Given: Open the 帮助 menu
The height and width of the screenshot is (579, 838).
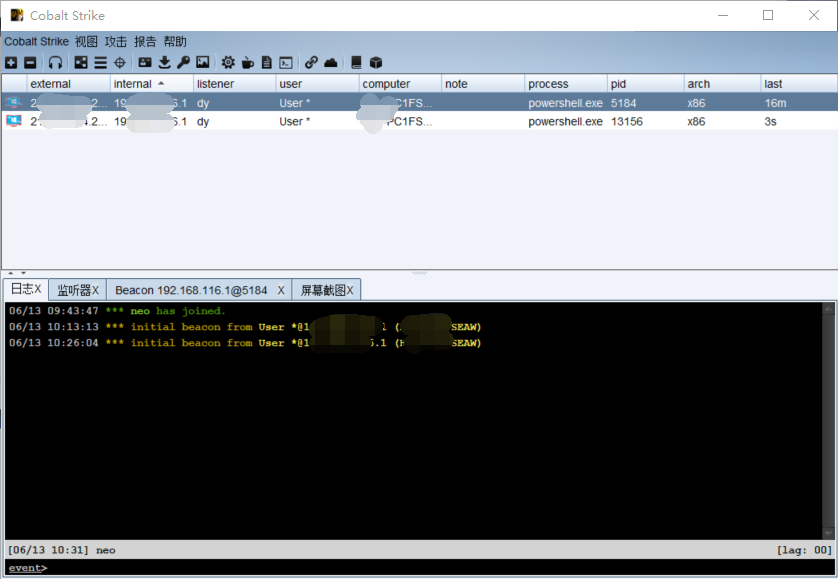Looking at the screenshot, I should point(175,42).
